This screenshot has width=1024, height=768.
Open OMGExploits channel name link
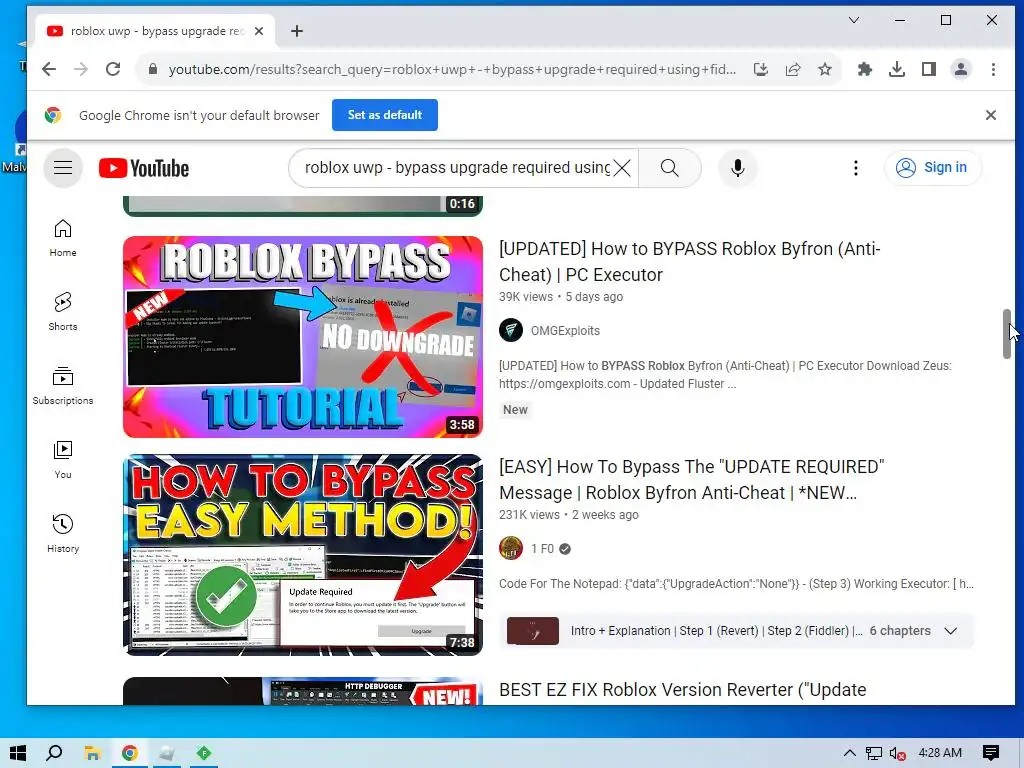(x=565, y=330)
